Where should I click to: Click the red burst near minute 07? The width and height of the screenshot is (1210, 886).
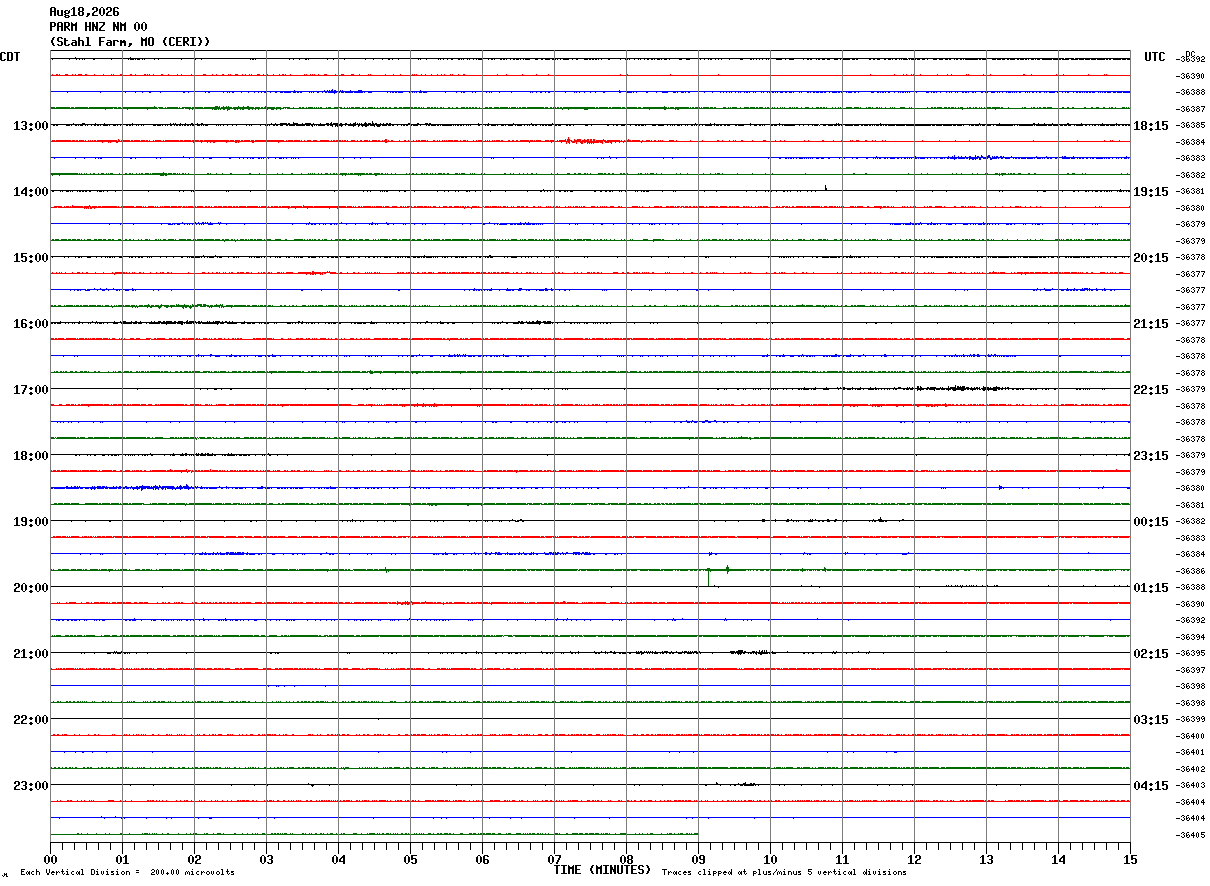(x=590, y=141)
